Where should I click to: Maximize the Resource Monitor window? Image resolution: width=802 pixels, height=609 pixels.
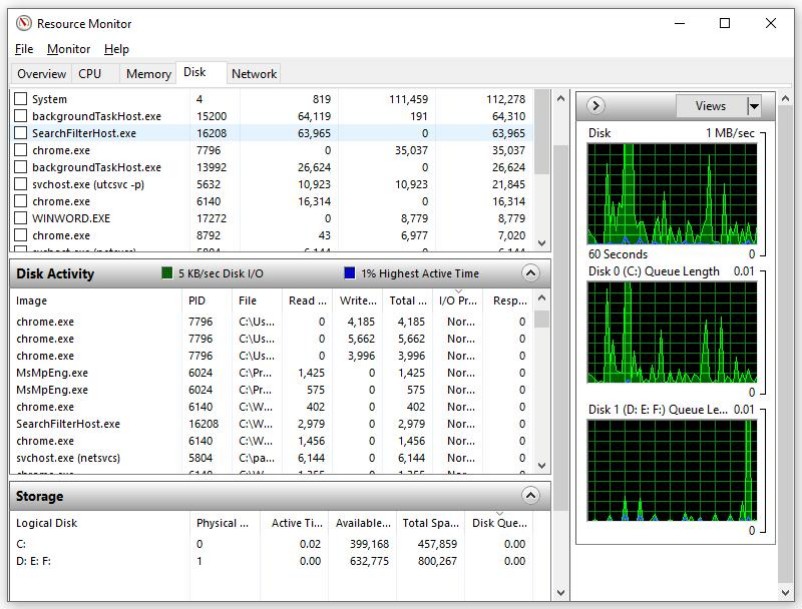(725, 23)
